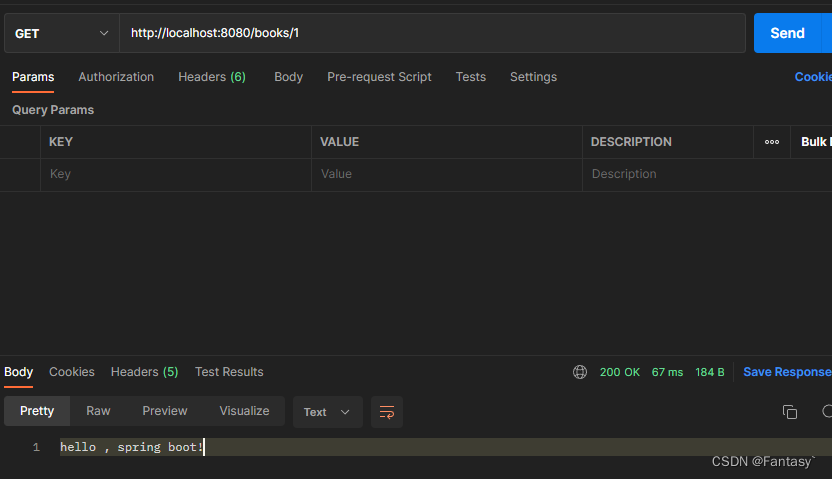Click the globe network icon

(x=580, y=372)
